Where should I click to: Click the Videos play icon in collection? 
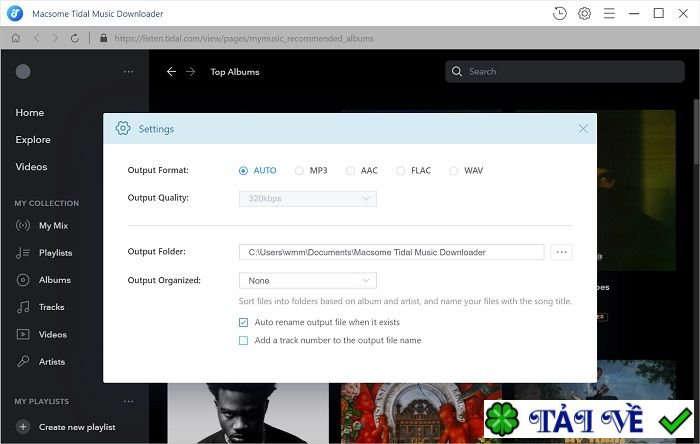23,334
